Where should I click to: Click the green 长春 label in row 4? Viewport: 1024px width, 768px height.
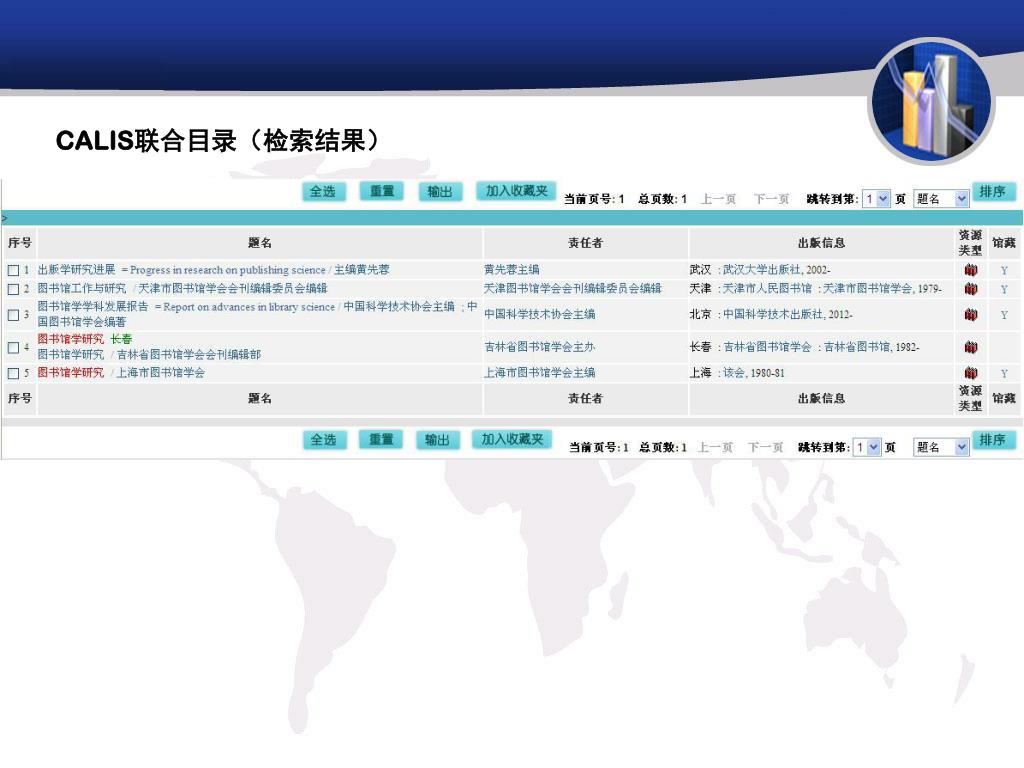121,339
